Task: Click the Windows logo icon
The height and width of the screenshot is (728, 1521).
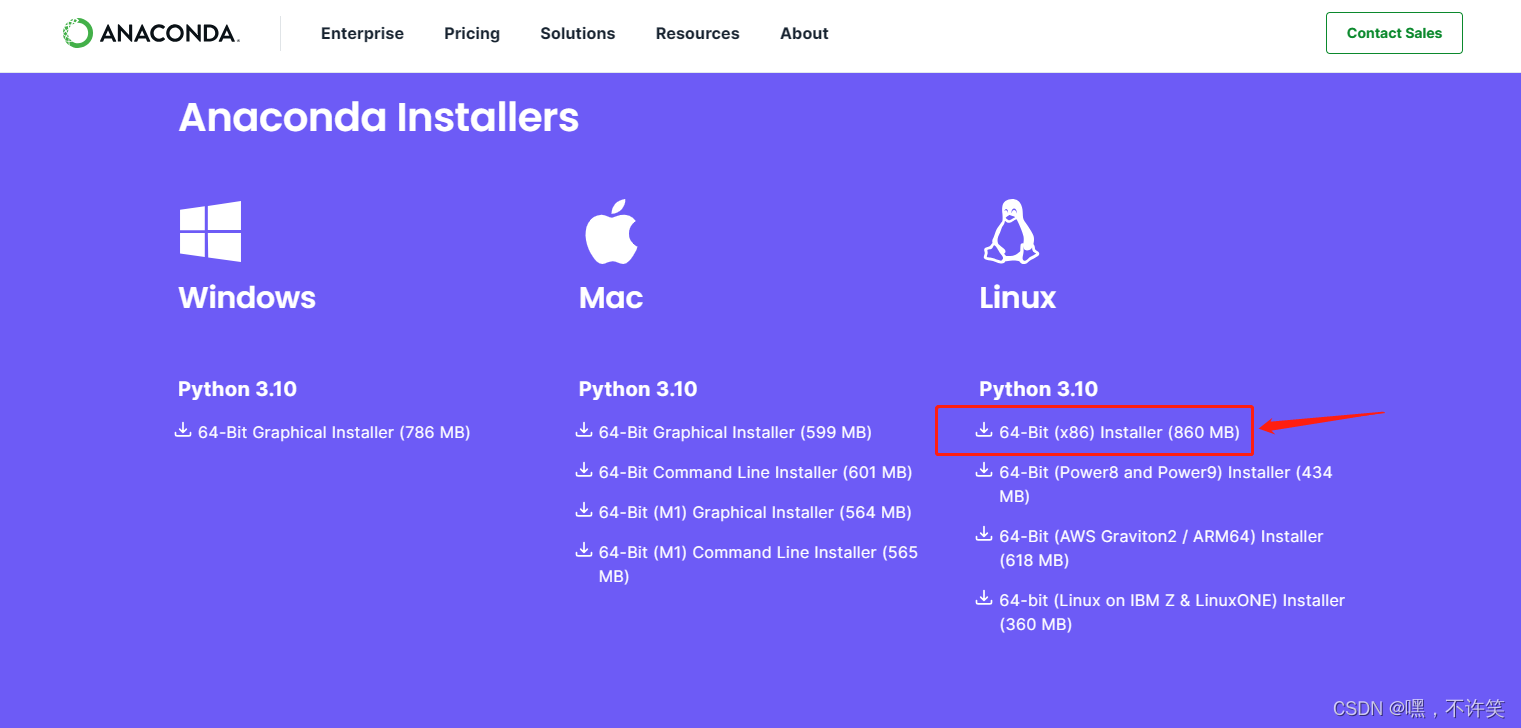Action: point(210,231)
